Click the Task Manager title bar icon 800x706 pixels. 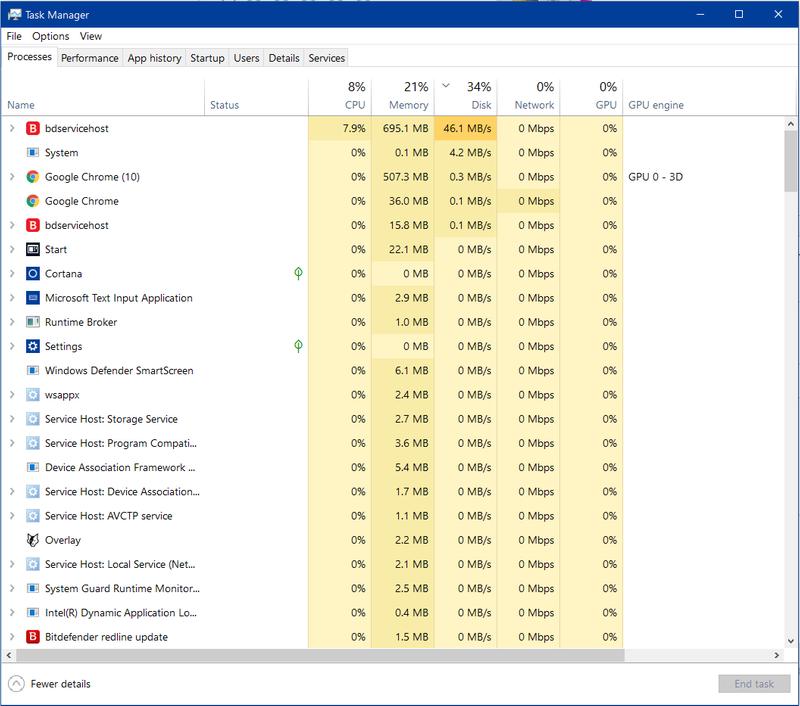[15, 15]
